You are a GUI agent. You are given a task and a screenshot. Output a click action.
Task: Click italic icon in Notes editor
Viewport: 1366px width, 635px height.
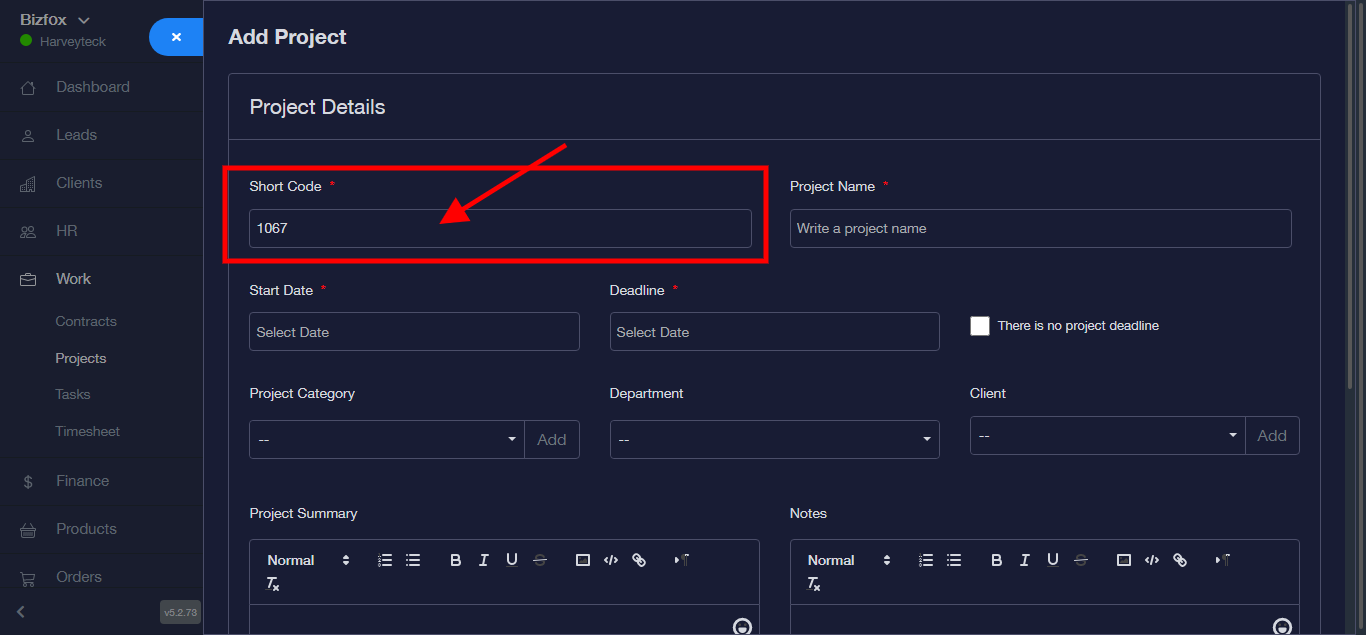pos(1024,560)
